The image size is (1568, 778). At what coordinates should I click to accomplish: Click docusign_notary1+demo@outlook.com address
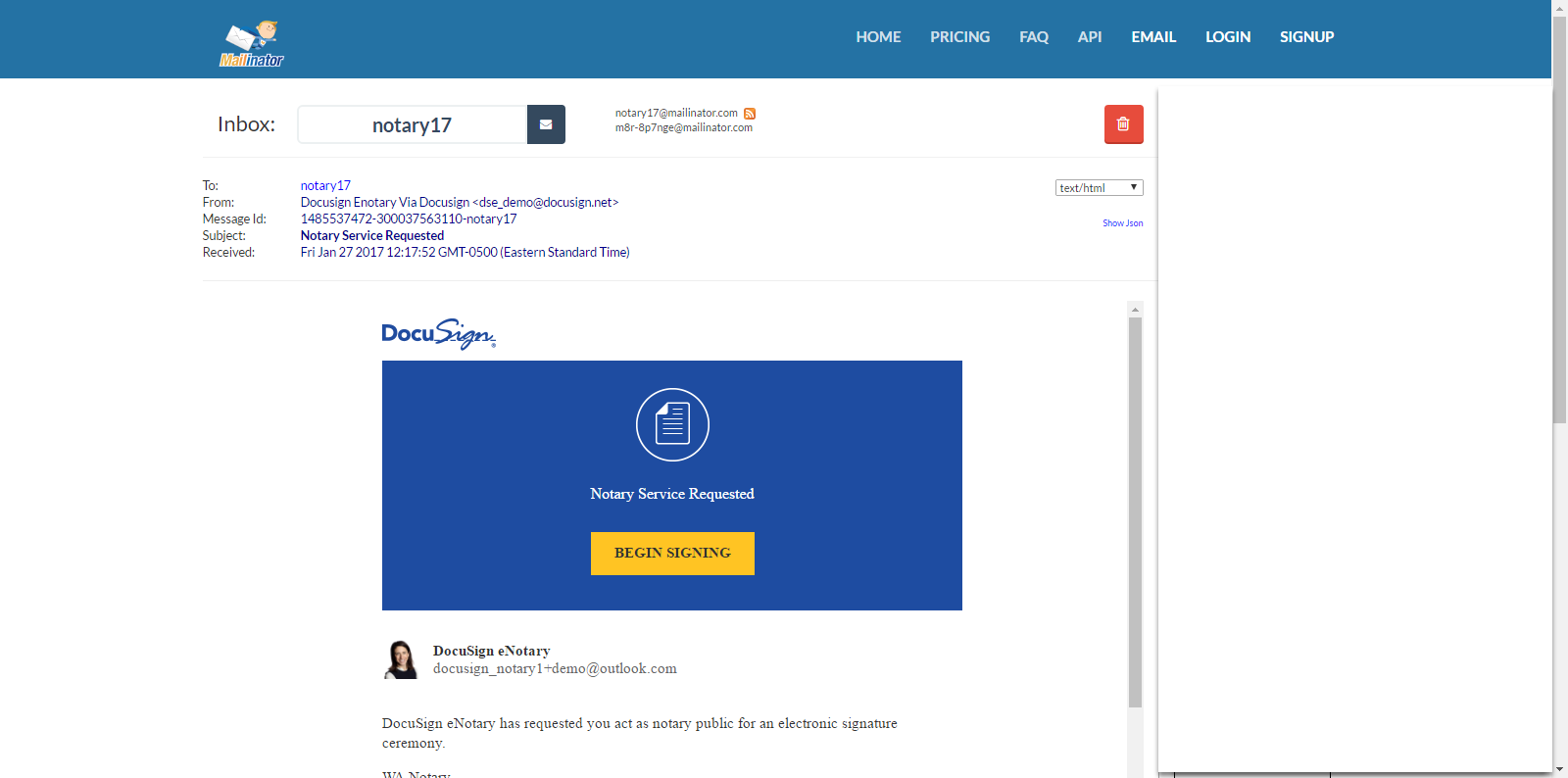coord(555,669)
